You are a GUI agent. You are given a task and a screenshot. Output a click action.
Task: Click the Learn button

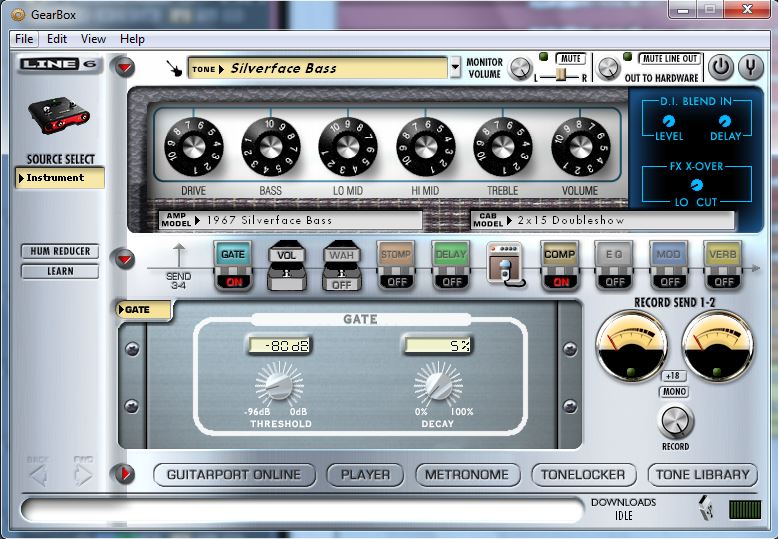(x=60, y=271)
